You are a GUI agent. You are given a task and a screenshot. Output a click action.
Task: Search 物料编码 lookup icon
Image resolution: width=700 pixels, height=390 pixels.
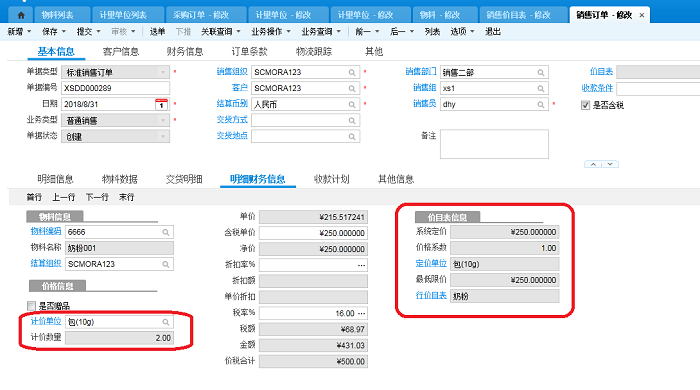pos(166,232)
